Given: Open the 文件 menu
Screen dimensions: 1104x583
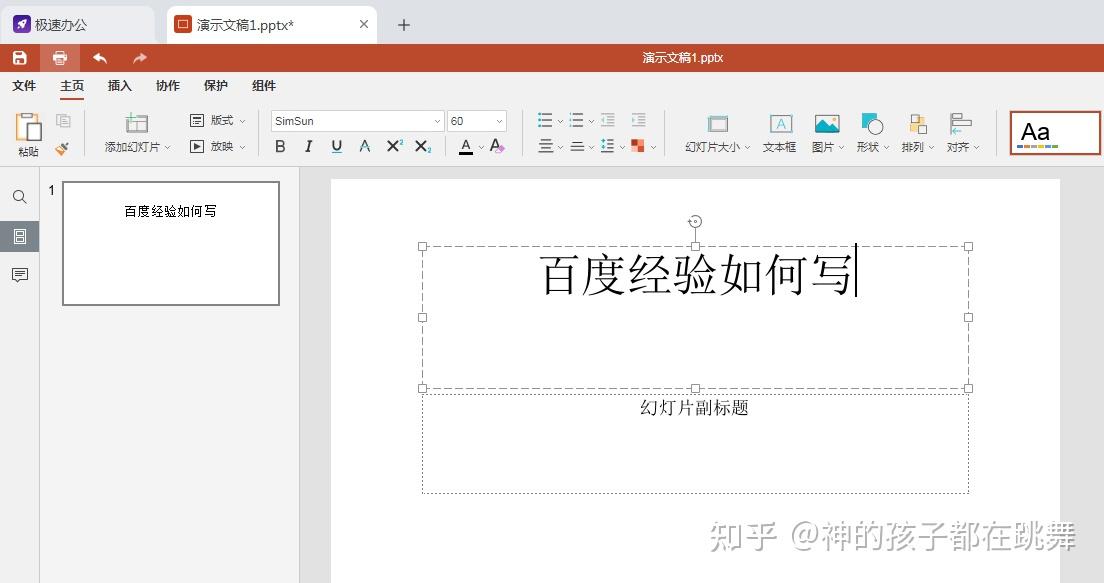Looking at the screenshot, I should 24,86.
